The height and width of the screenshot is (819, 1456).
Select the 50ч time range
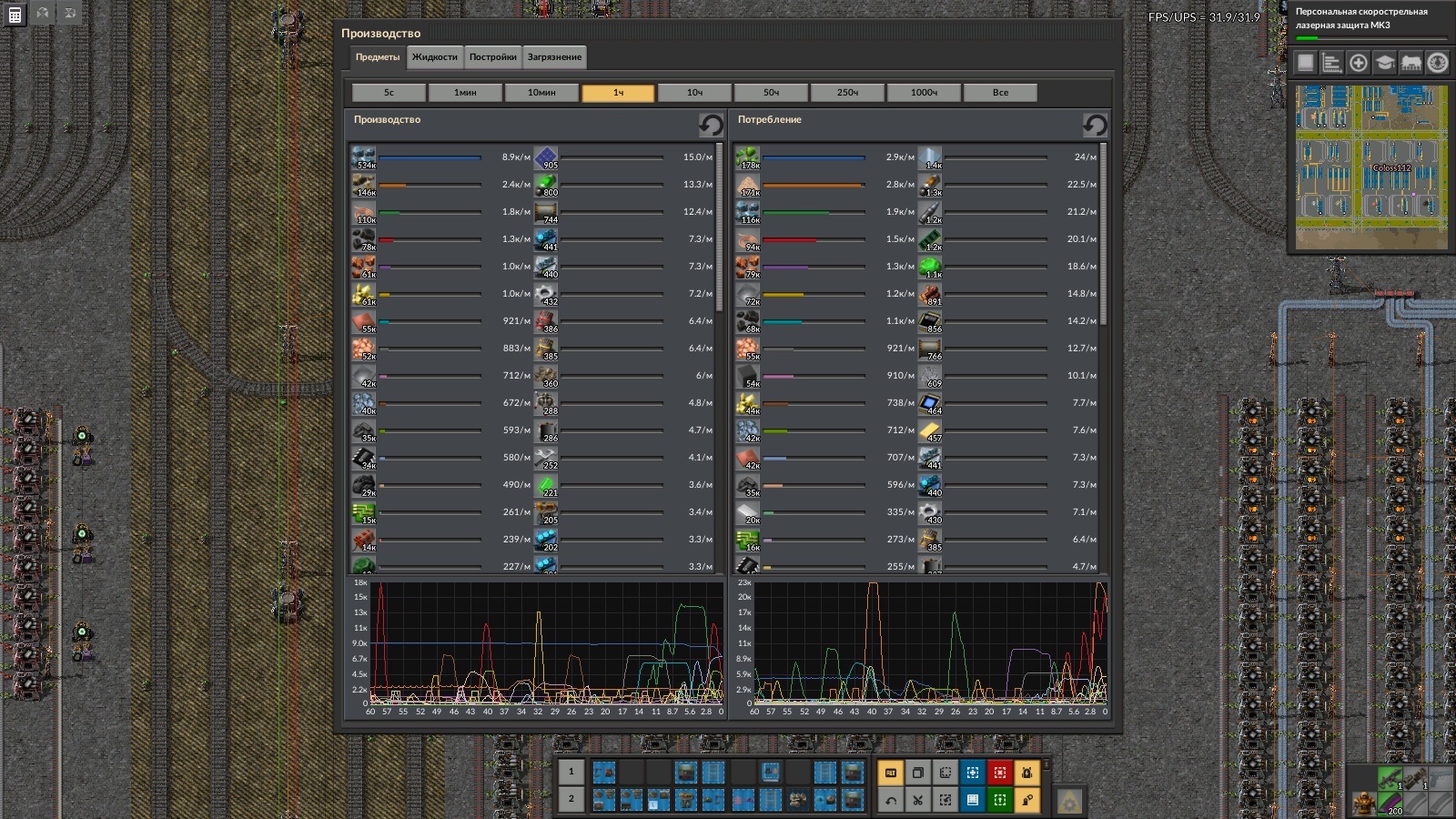click(771, 93)
